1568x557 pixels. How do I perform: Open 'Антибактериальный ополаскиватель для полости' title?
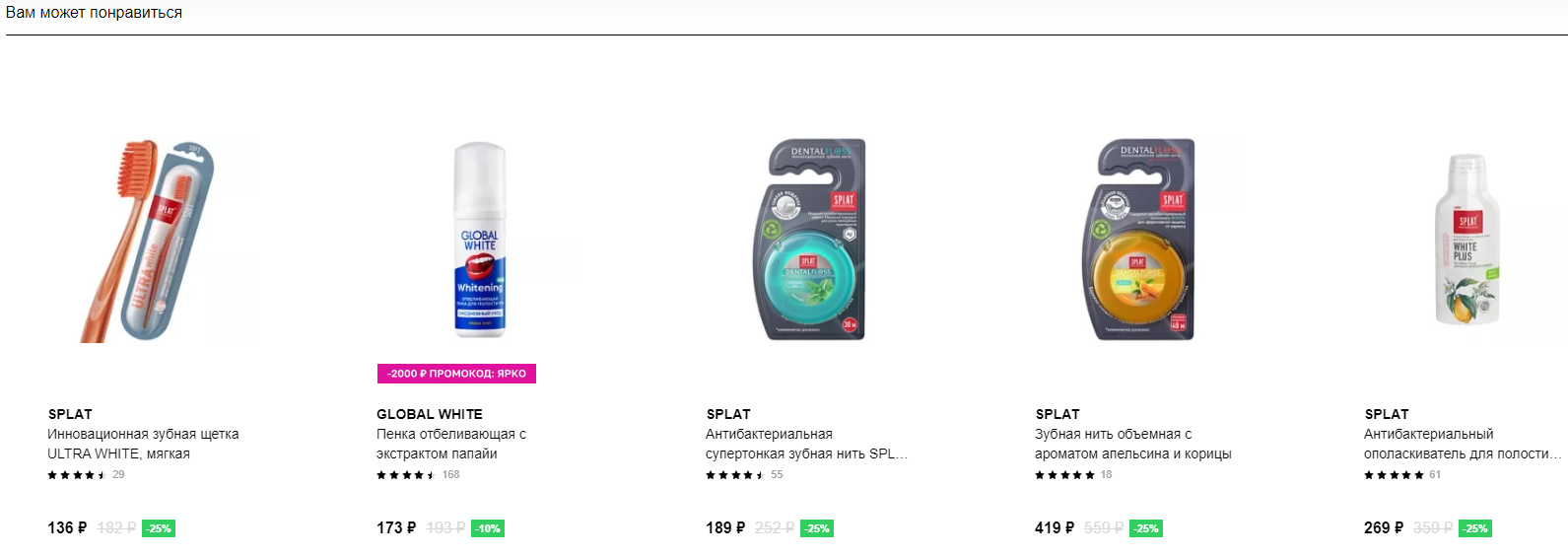[1463, 444]
